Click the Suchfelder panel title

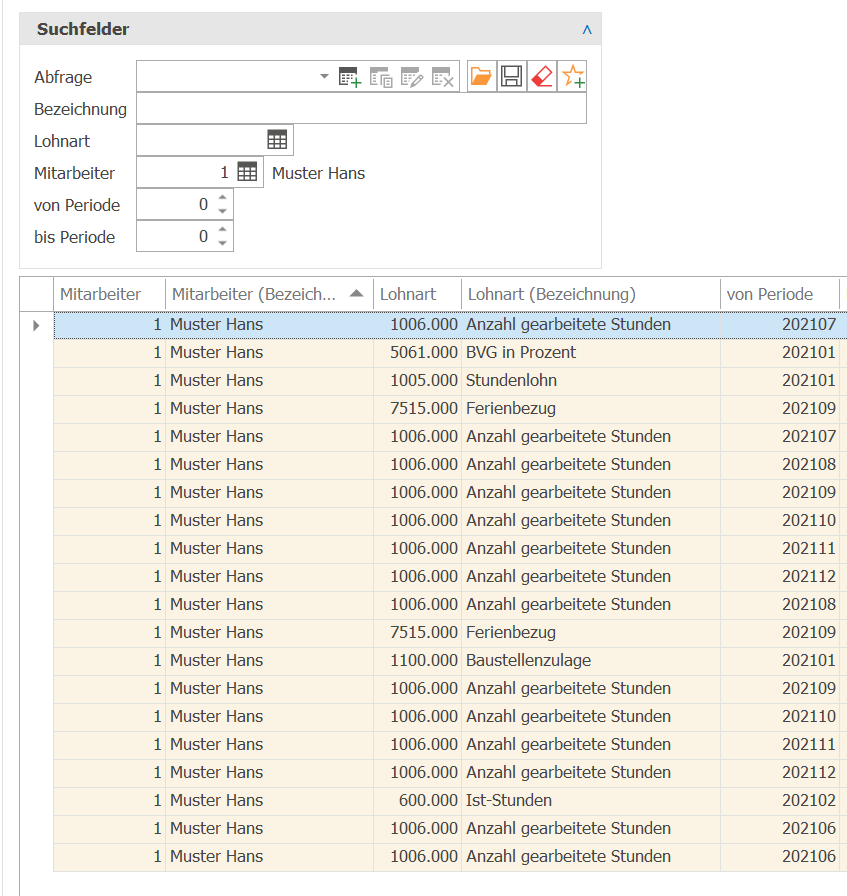[x=83, y=29]
